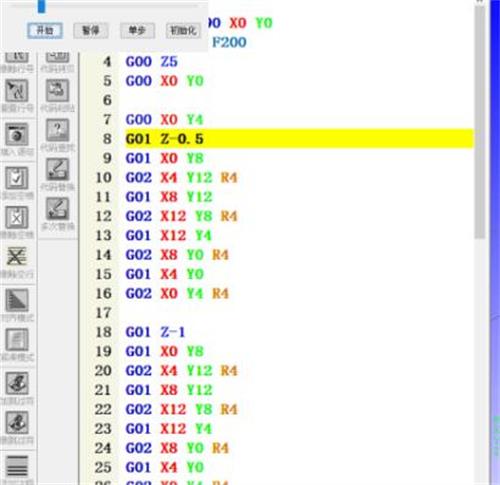Click the camera insert icon
This screenshot has width=500, height=485.
click(17, 134)
